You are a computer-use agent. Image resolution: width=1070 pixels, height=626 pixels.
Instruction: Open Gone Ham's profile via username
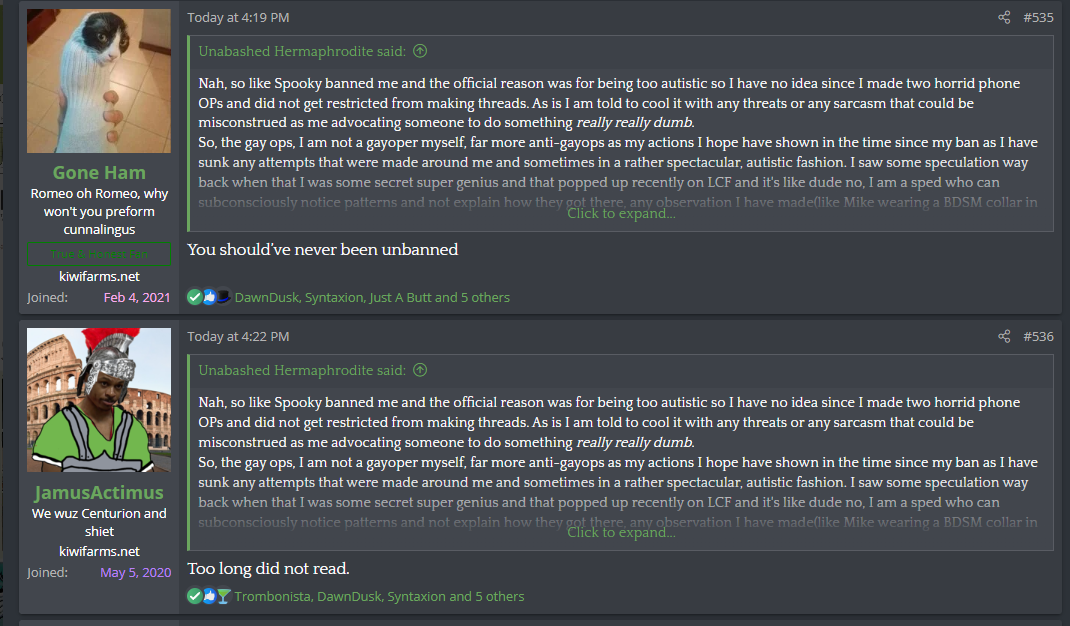[x=99, y=172]
